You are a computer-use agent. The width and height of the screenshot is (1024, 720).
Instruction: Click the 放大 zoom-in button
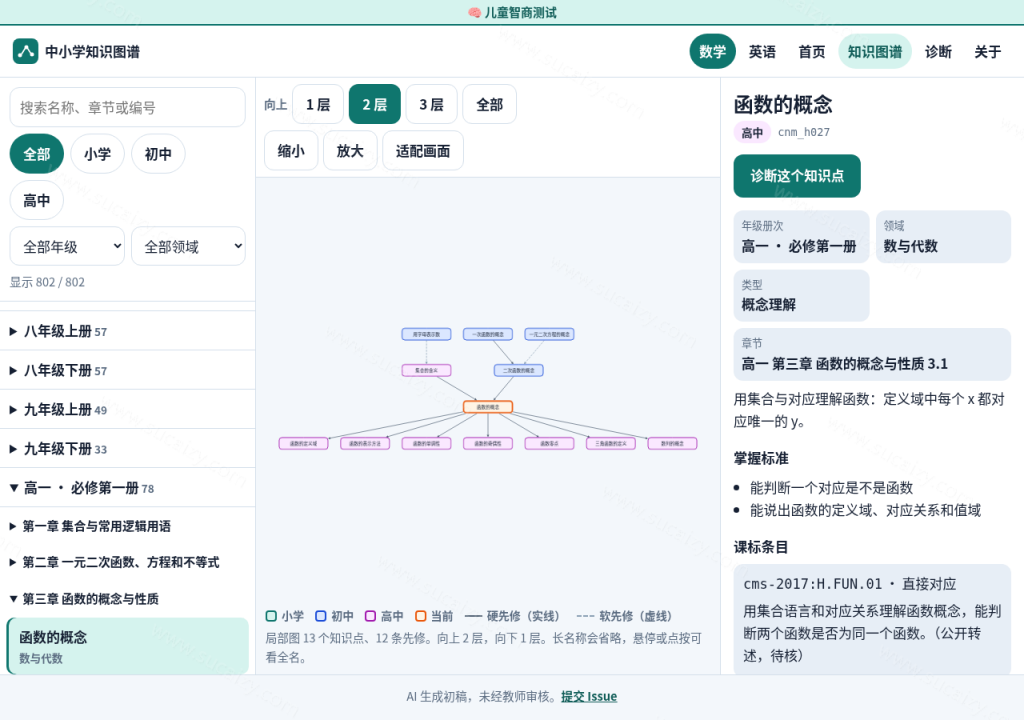[x=350, y=151]
